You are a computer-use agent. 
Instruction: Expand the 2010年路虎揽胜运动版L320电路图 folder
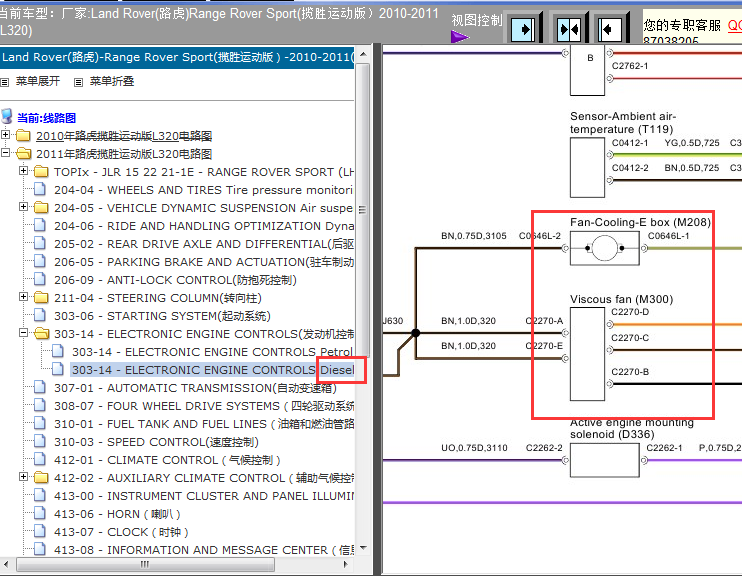pyautogui.click(x=5, y=134)
